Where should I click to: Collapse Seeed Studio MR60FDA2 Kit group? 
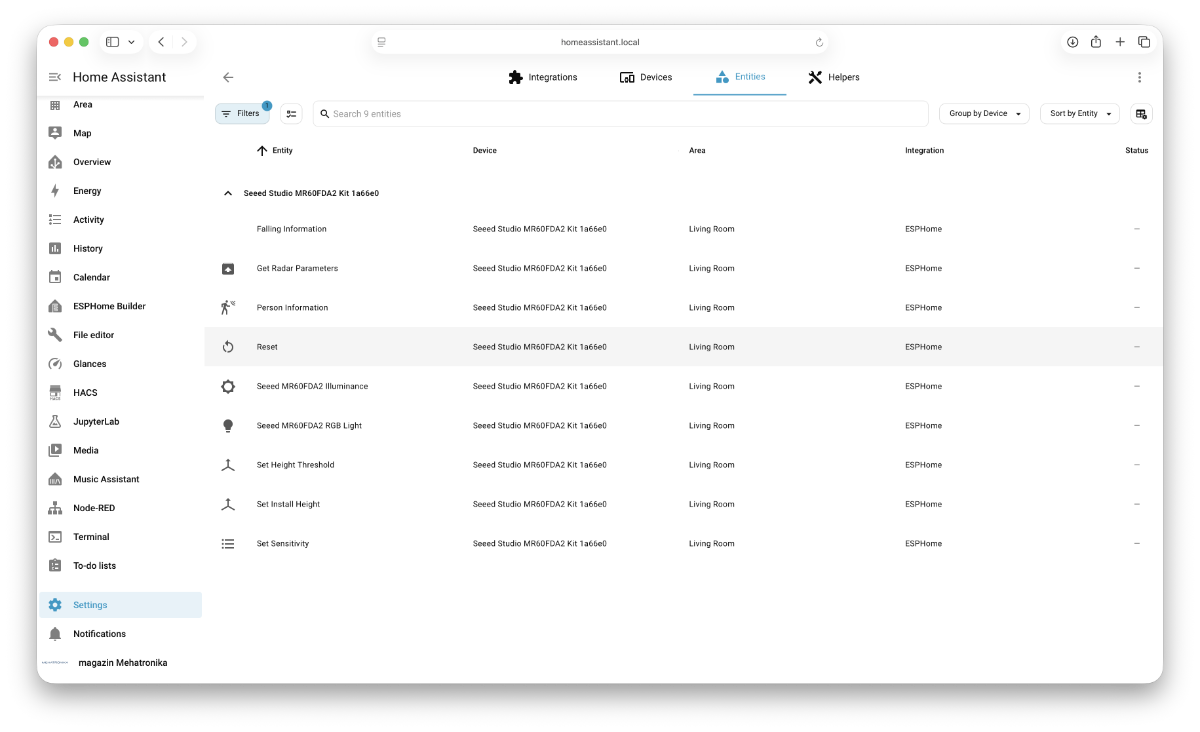(x=228, y=193)
